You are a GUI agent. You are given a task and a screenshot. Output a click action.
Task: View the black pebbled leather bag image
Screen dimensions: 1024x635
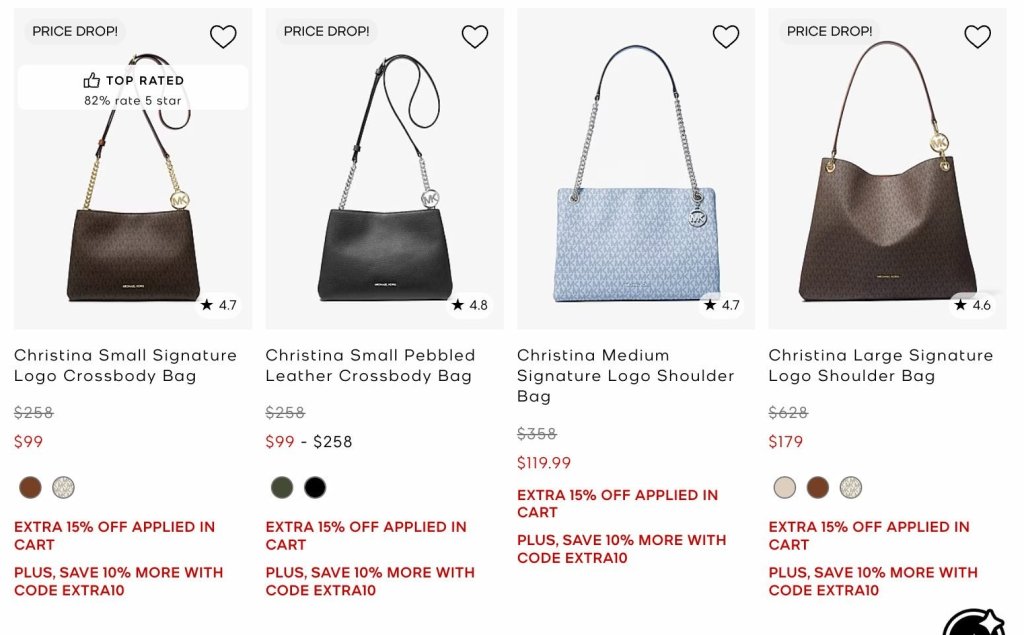pos(385,169)
